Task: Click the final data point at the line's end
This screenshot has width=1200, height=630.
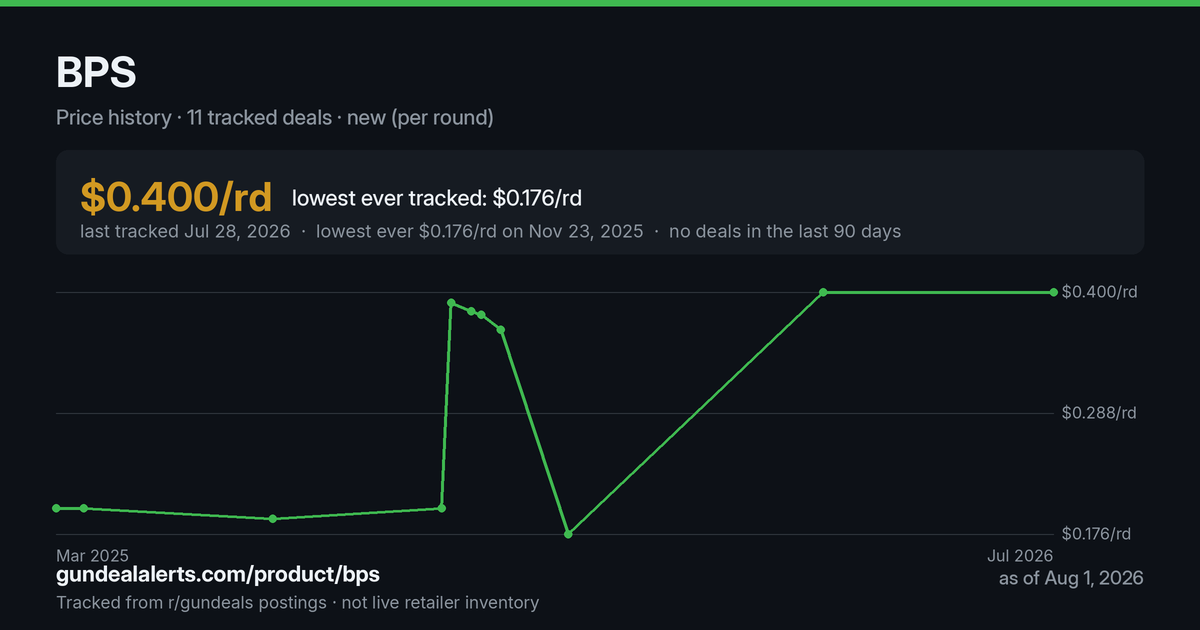Action: [x=1053, y=292]
